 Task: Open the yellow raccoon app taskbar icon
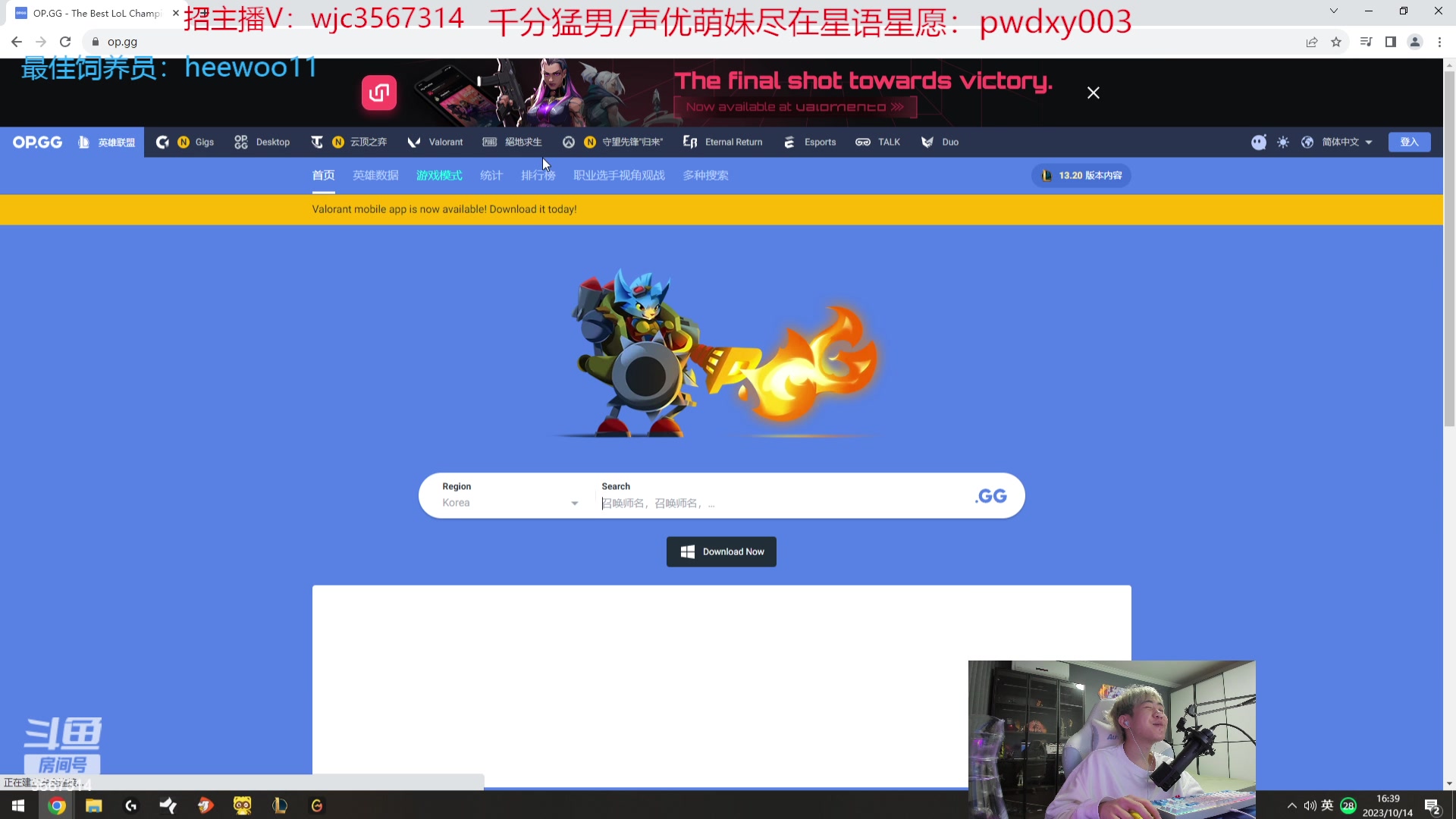243,805
